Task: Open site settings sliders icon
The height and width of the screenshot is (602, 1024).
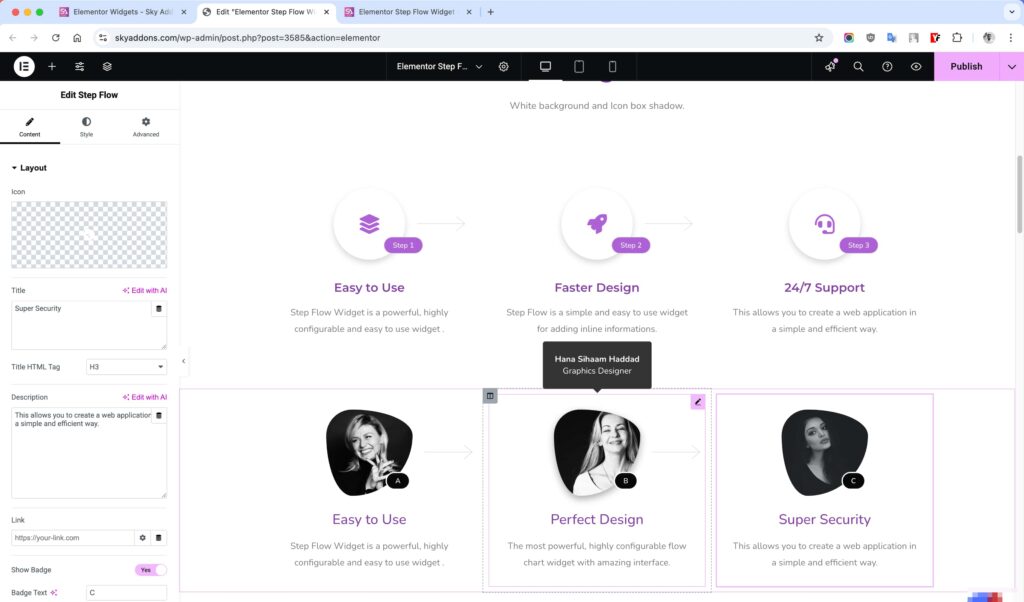Action: [x=79, y=67]
